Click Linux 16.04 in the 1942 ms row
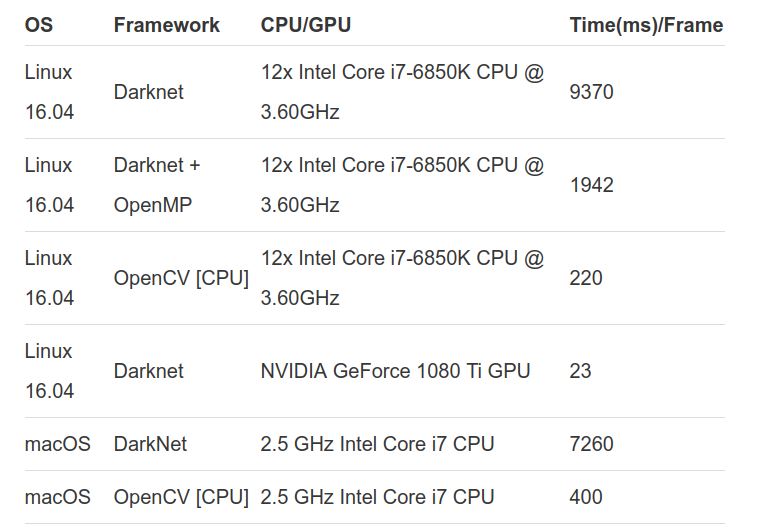778x532 pixels. pyautogui.click(x=49, y=185)
